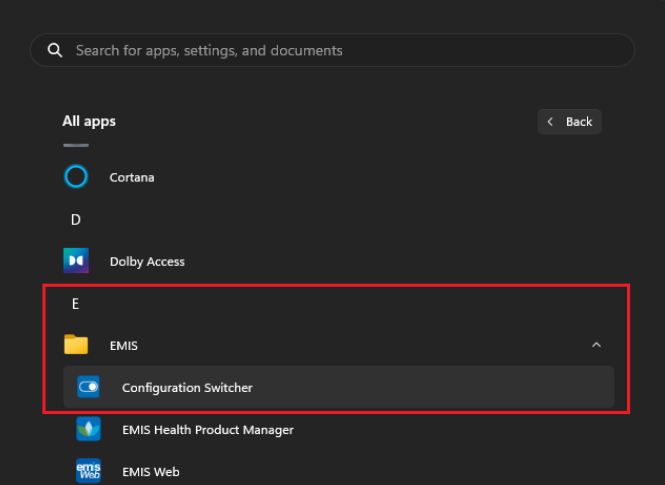Click the magnifying glass search icon
This screenshot has height=485, width=665.
pos(55,50)
